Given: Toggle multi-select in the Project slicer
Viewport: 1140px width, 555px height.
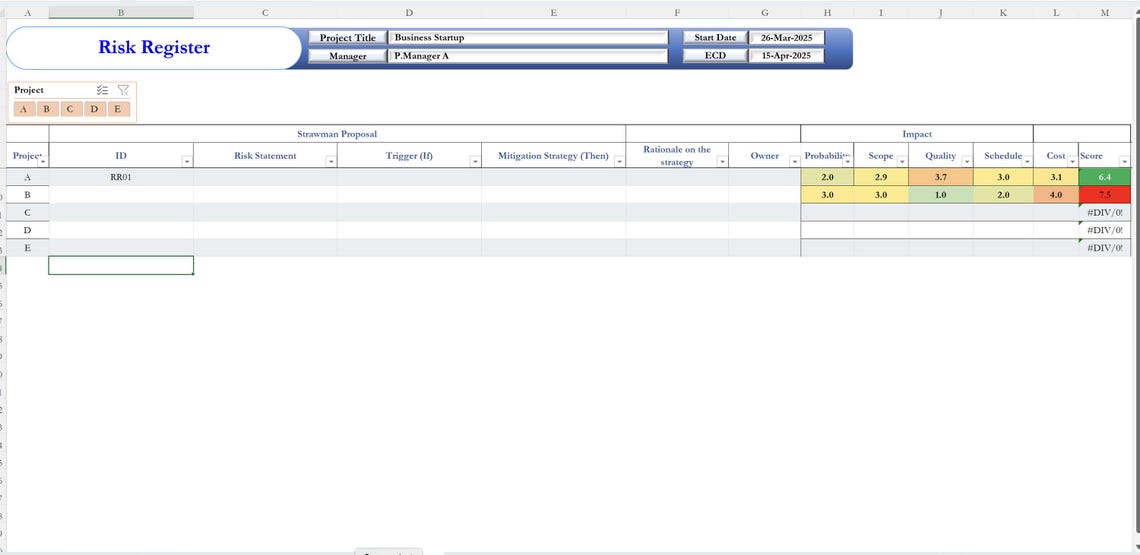Looking at the screenshot, I should pyautogui.click(x=103, y=90).
